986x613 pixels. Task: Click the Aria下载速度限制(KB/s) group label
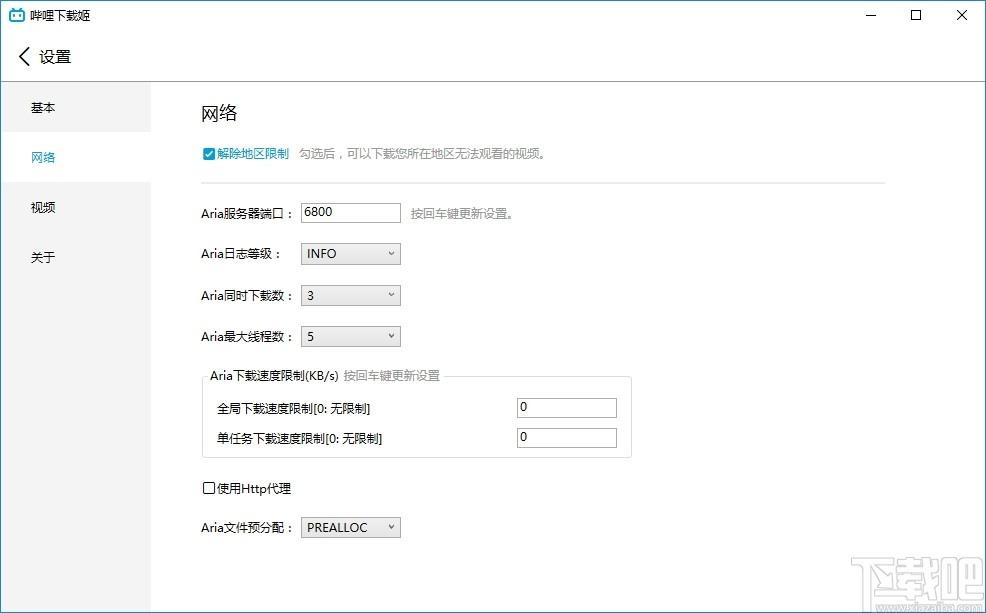pyautogui.click(x=274, y=376)
